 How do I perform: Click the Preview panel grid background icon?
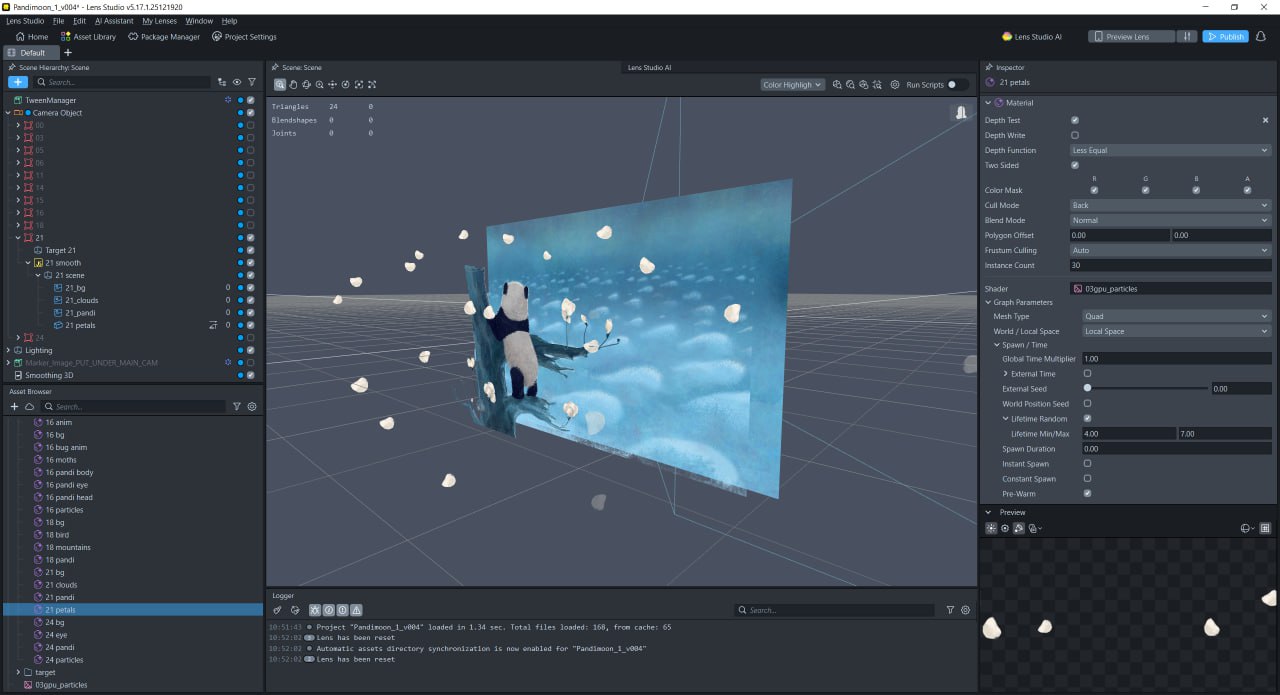click(1265, 528)
